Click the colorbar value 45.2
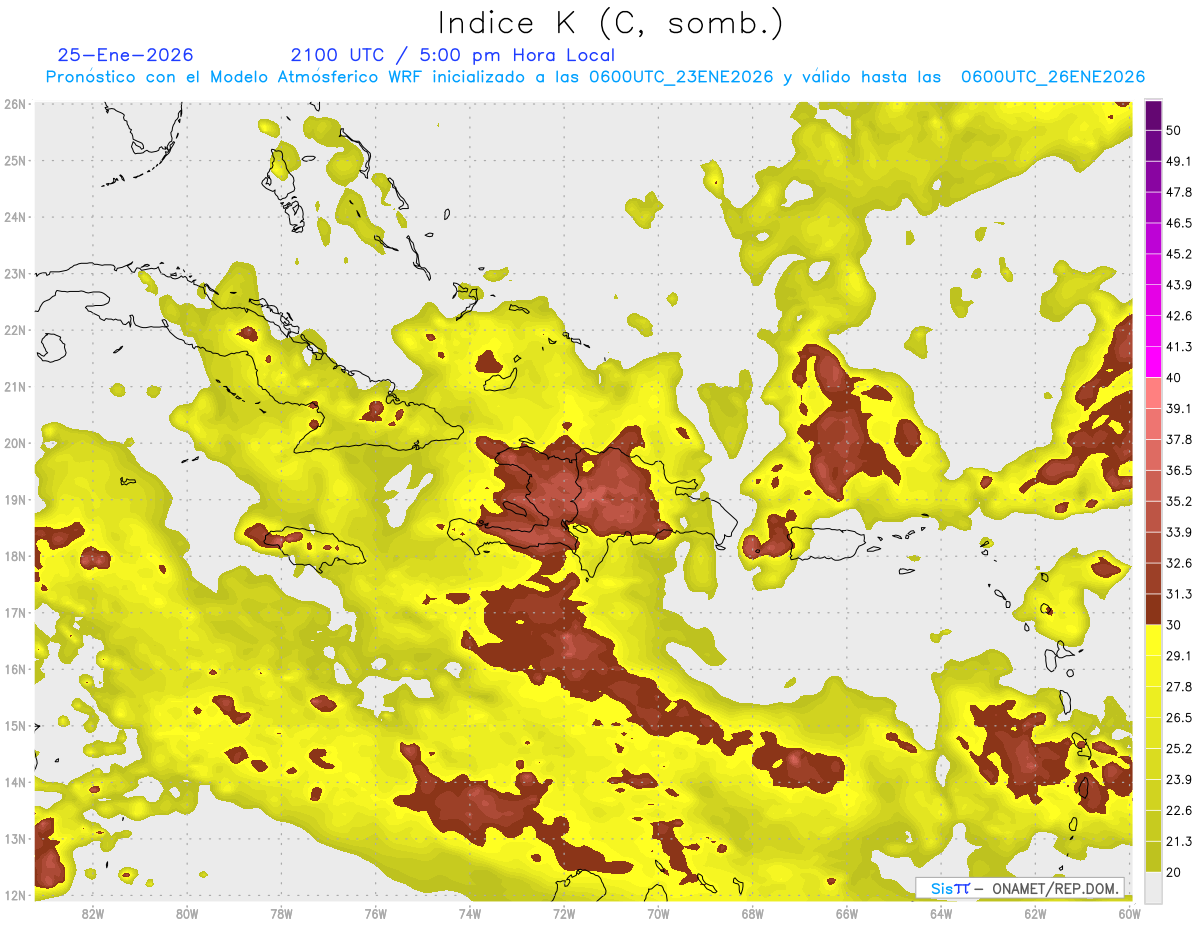This screenshot has height=927, width=1200. tap(1179, 254)
